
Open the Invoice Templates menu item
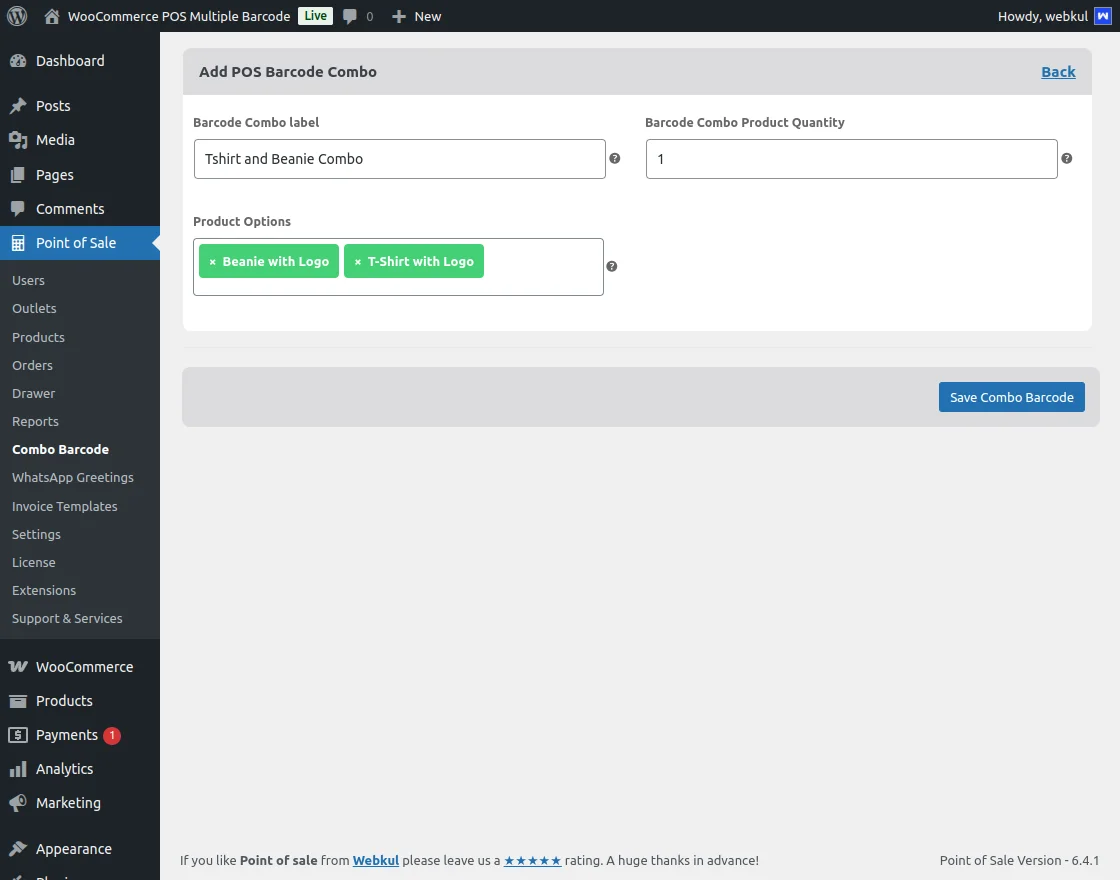pyautogui.click(x=64, y=506)
